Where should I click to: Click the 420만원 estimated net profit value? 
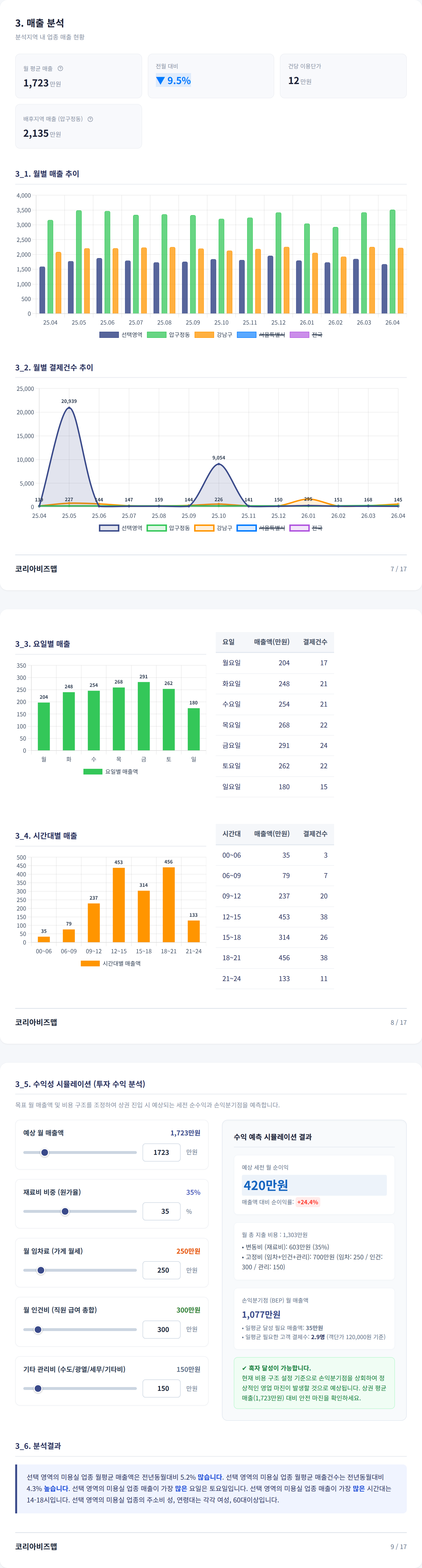[266, 1185]
